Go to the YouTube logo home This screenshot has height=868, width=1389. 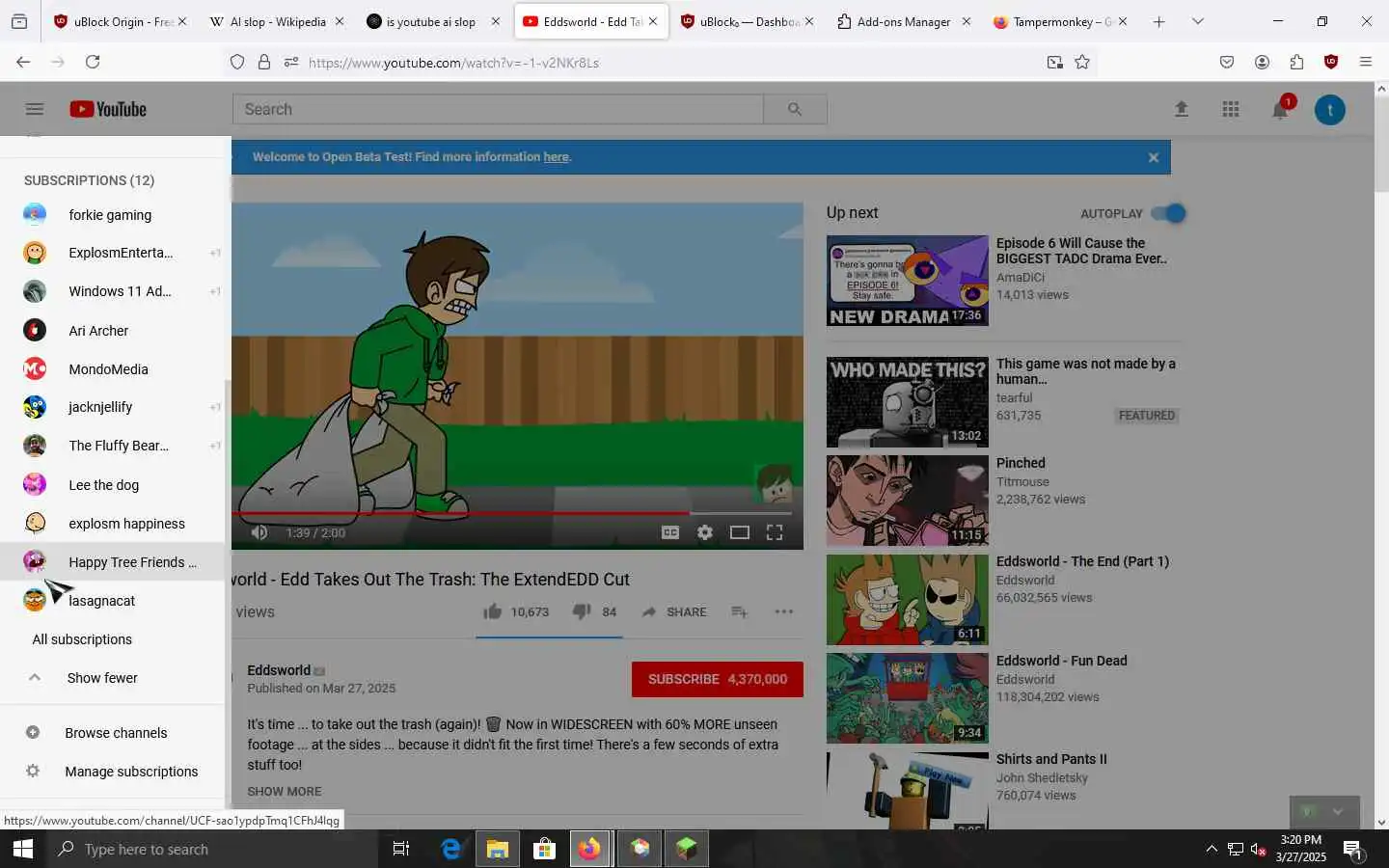point(108,109)
